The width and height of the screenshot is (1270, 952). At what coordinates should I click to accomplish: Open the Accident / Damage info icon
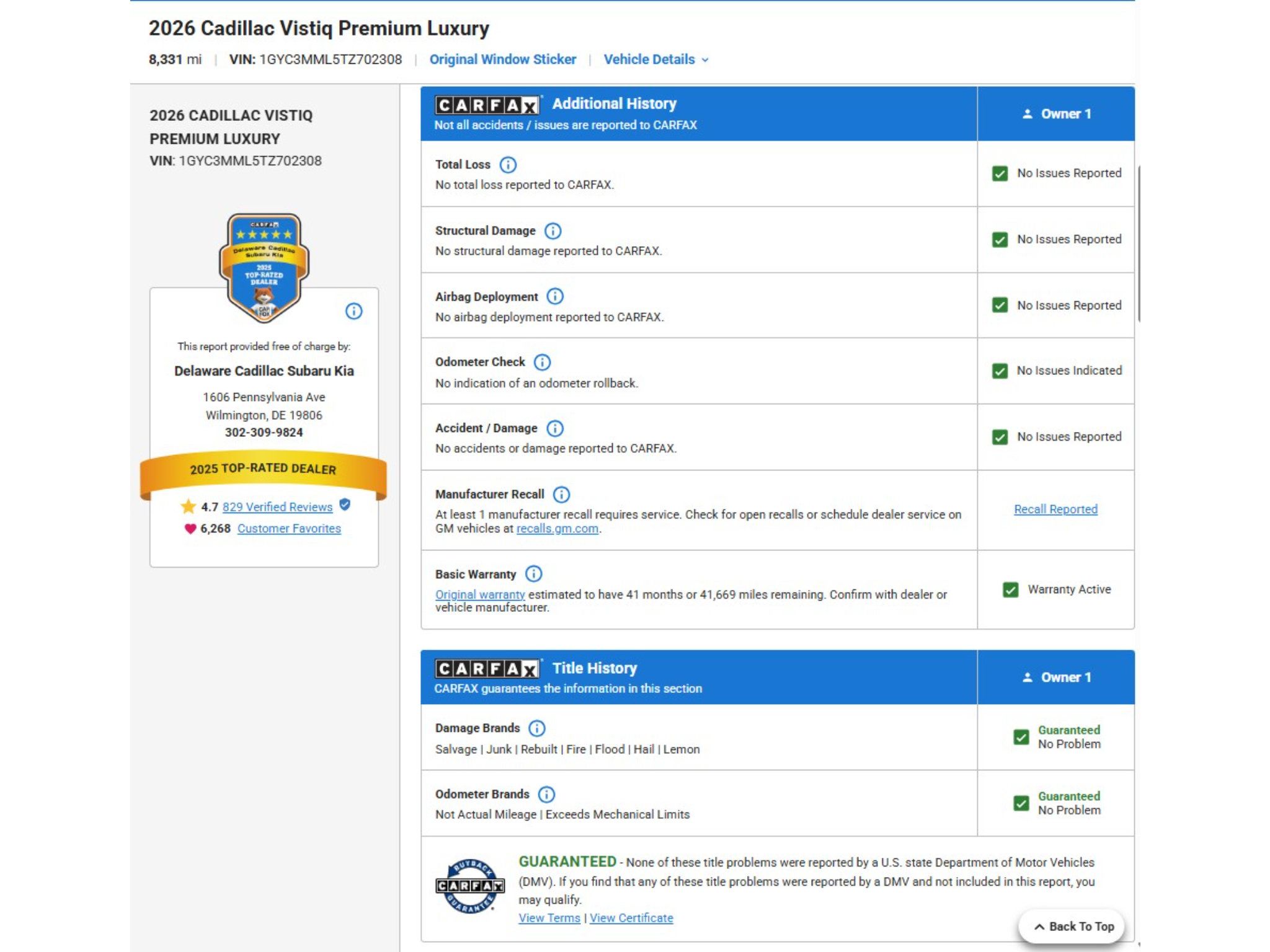pyautogui.click(x=555, y=428)
